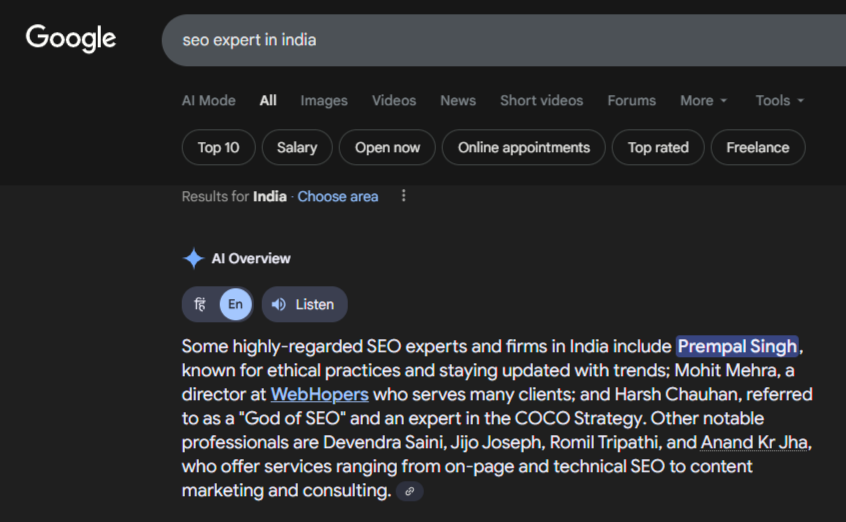Select the Freelance filter chip

tap(758, 147)
